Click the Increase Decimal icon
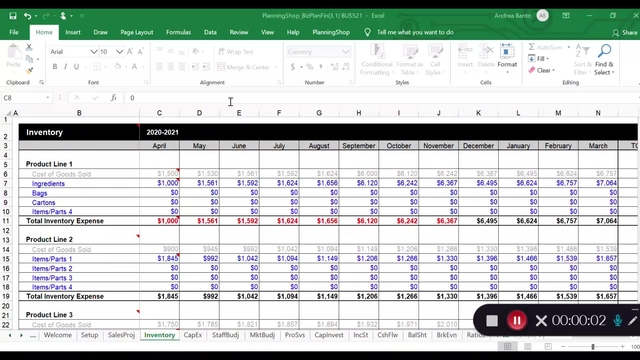This screenshot has width=640, height=360. coord(335,67)
